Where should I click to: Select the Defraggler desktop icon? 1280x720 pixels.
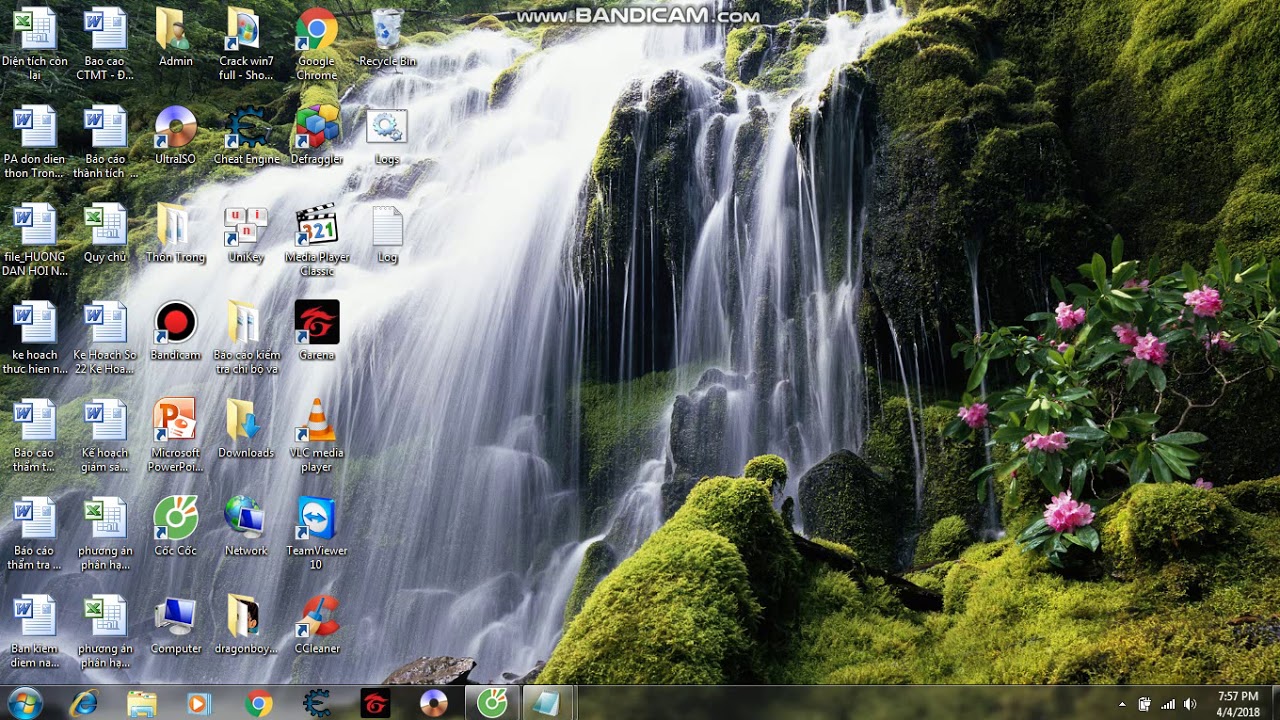(317, 136)
